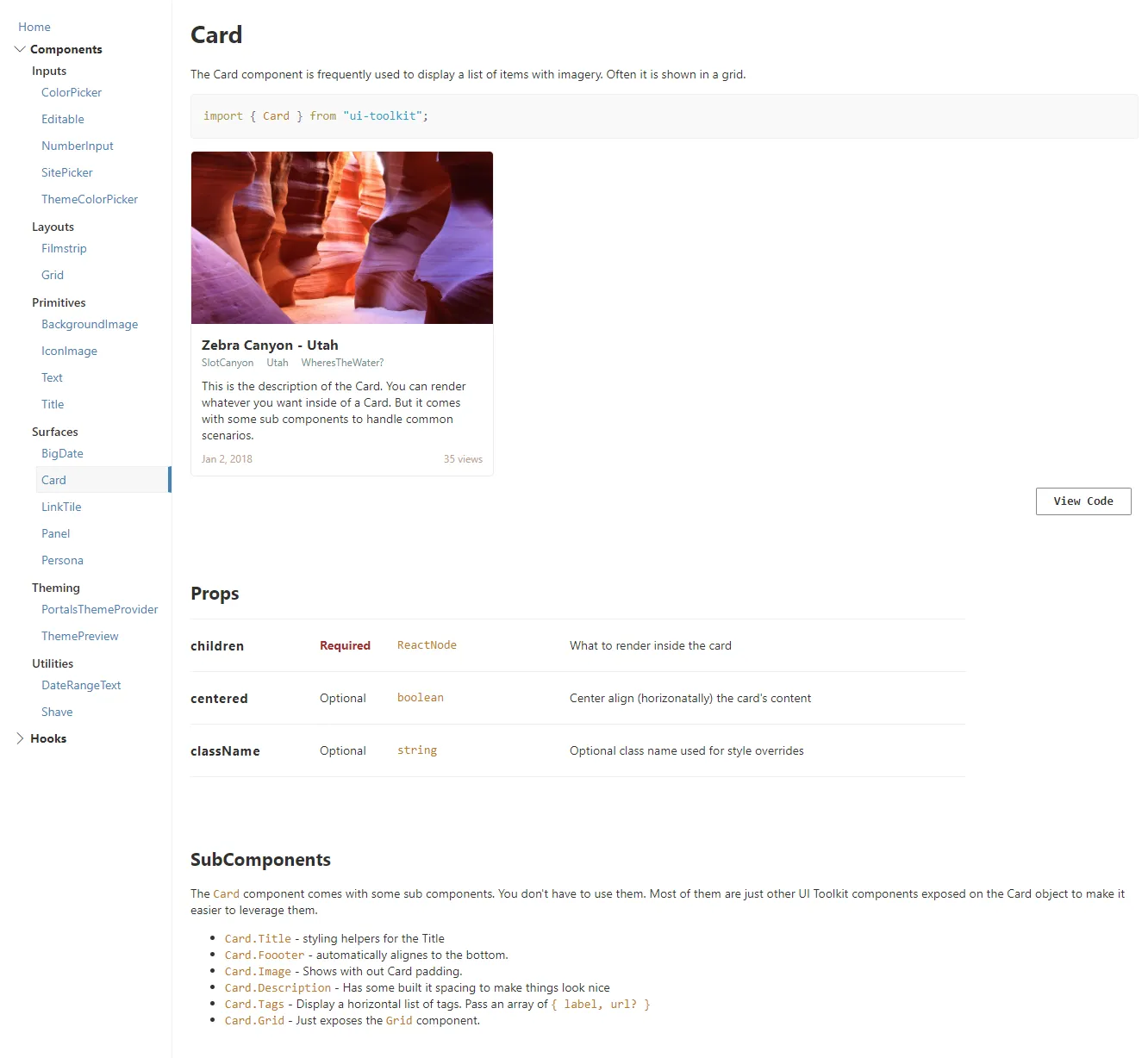The height and width of the screenshot is (1058, 1148).
Task: Click the Primitives group heading
Action: click(59, 302)
